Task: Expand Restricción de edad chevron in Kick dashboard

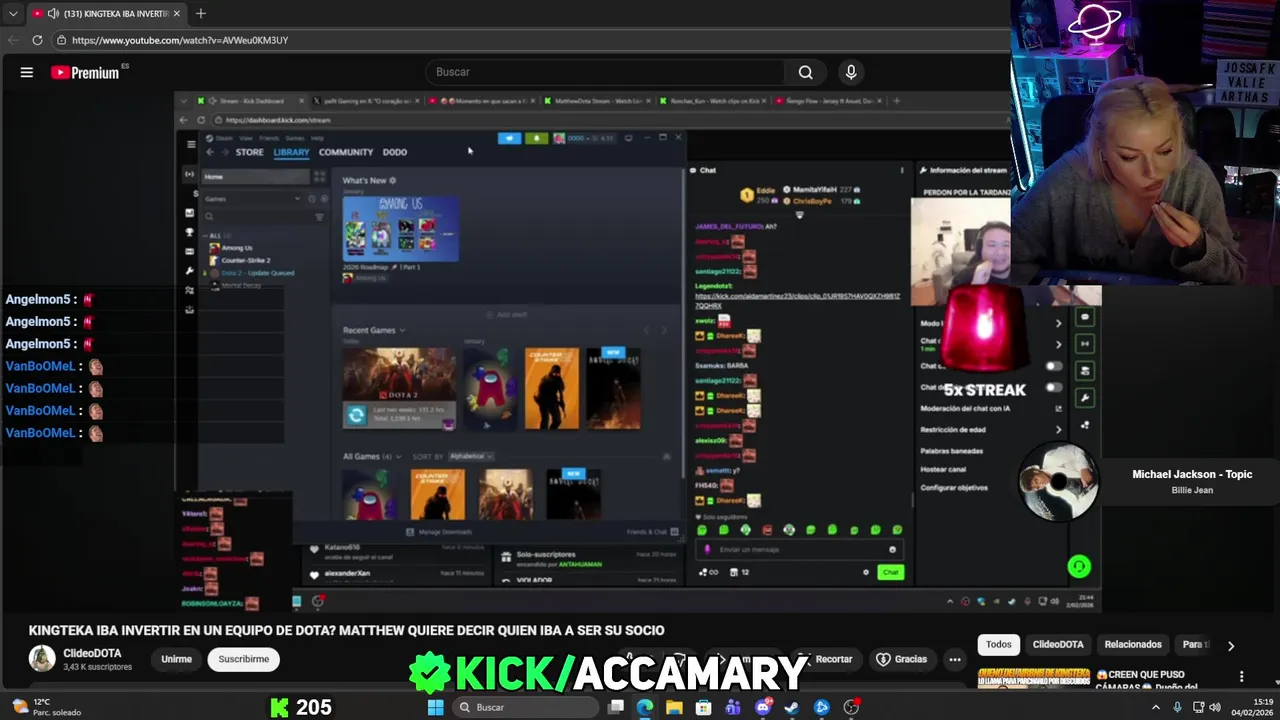Action: coord(1058,430)
